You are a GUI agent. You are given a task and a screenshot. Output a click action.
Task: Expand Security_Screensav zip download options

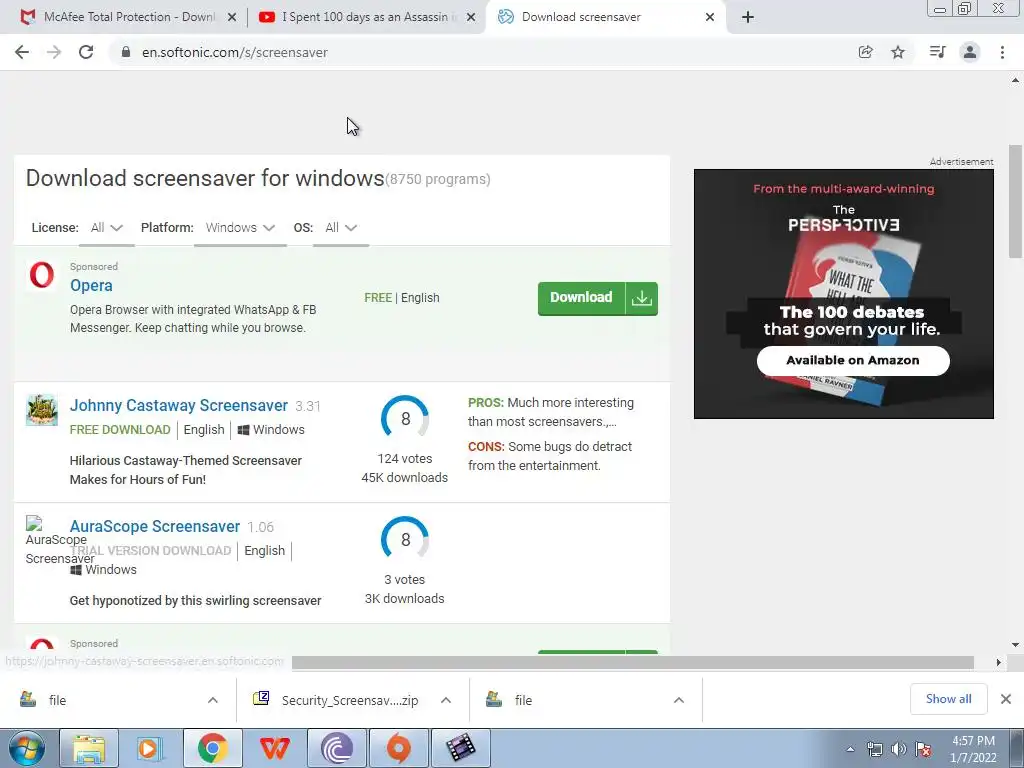click(446, 700)
